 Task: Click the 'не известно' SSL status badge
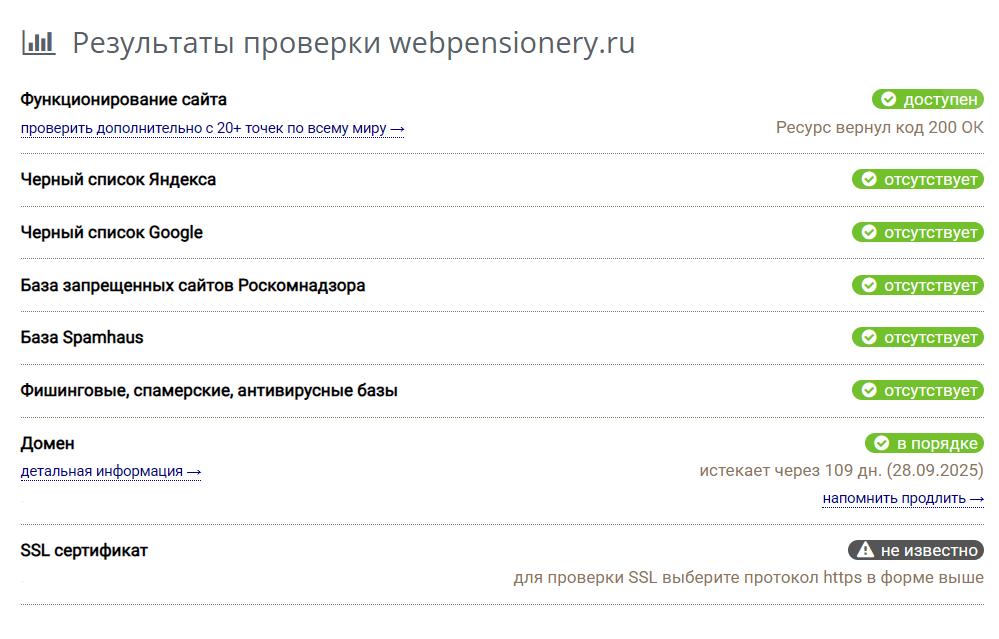coord(916,550)
